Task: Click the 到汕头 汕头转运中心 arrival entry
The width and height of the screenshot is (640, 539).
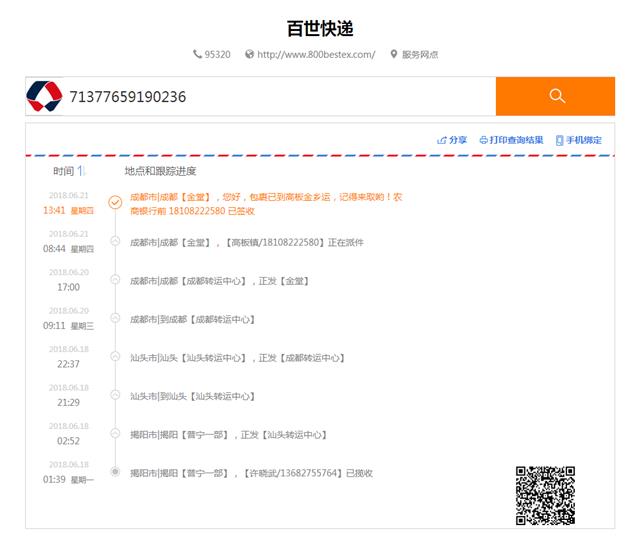Action: [x=192, y=396]
